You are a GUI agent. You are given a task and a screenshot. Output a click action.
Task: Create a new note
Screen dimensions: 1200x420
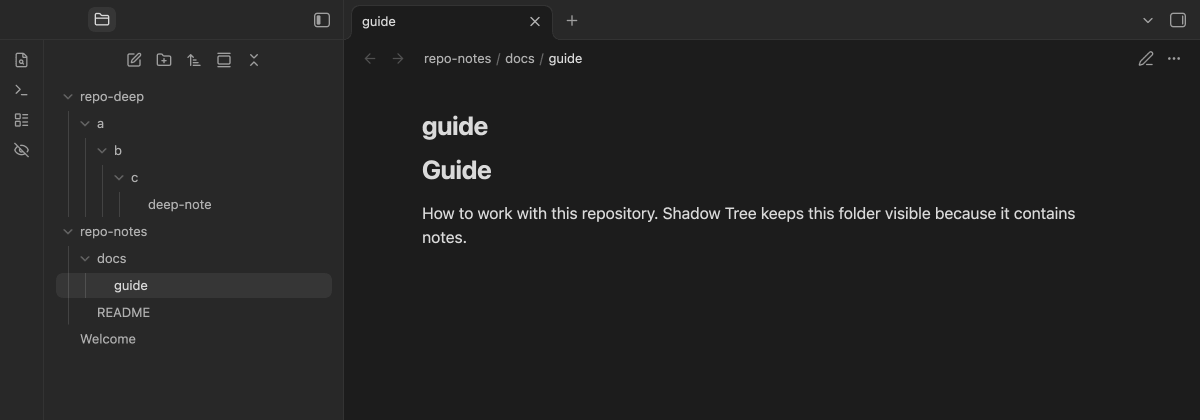134,60
